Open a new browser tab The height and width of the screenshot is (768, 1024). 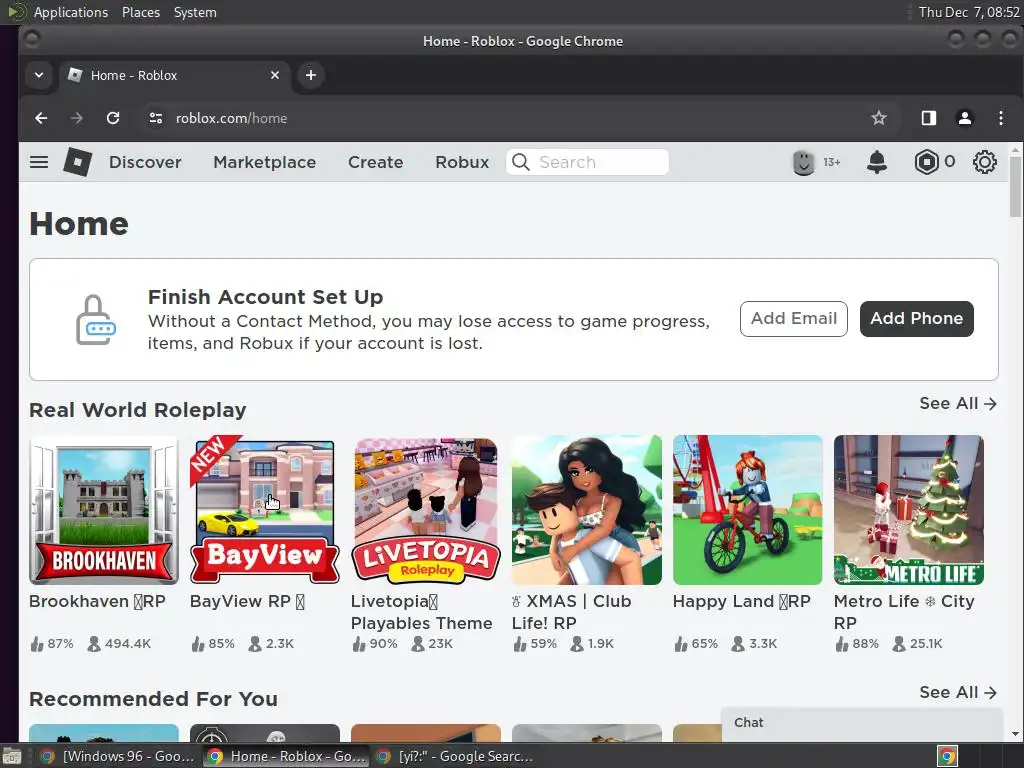point(311,75)
